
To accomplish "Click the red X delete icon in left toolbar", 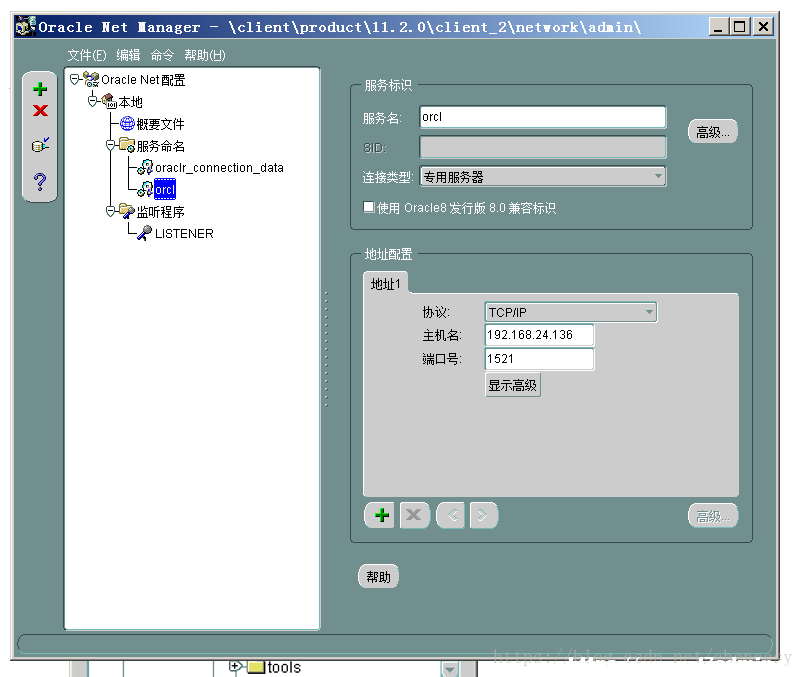I will tap(40, 110).
